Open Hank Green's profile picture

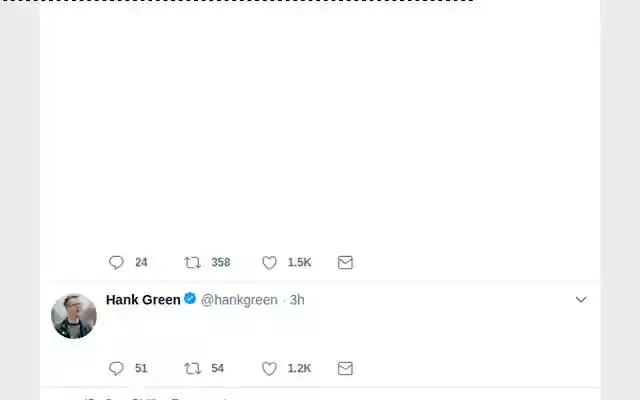pos(74,316)
